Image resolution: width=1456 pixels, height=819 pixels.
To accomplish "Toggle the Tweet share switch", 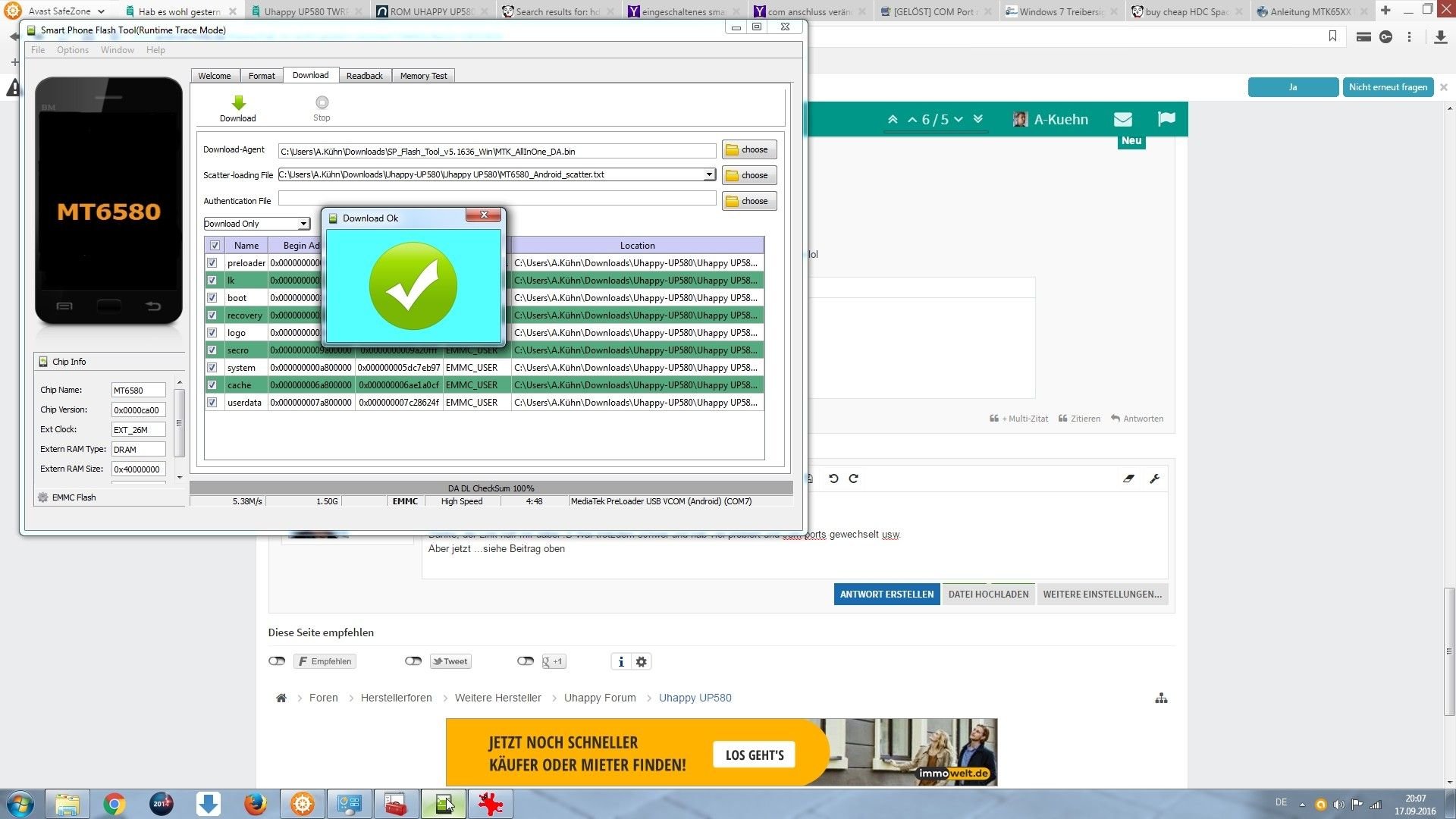I will click(413, 661).
